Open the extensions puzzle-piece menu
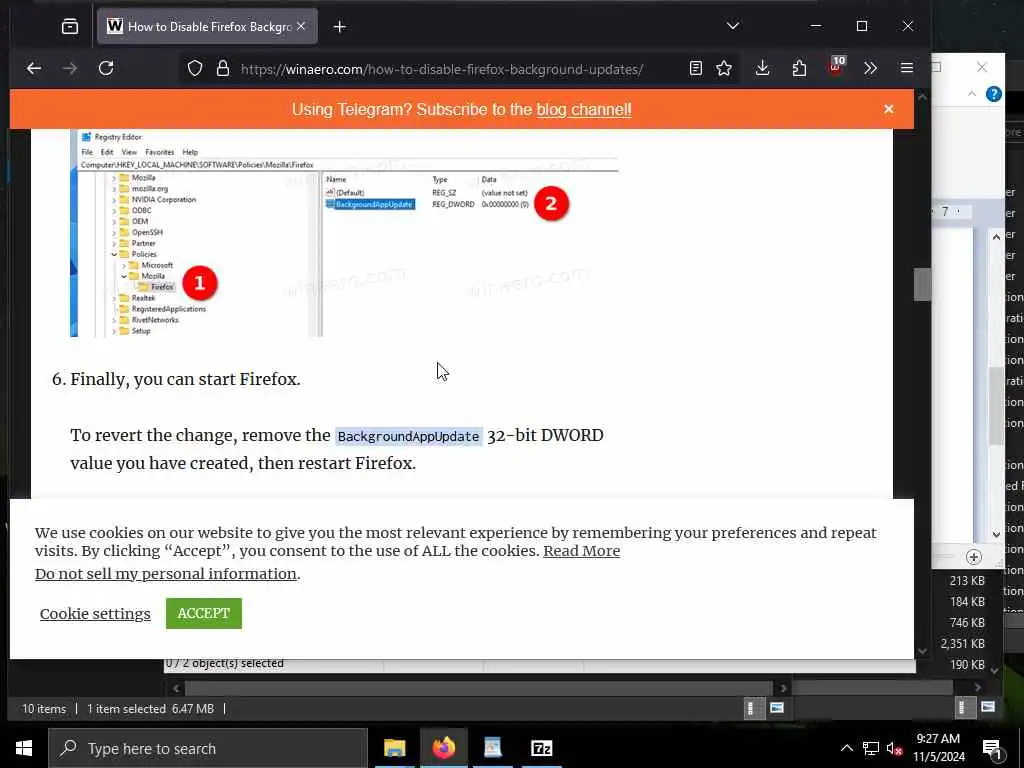This screenshot has width=1024, height=768. (799, 68)
